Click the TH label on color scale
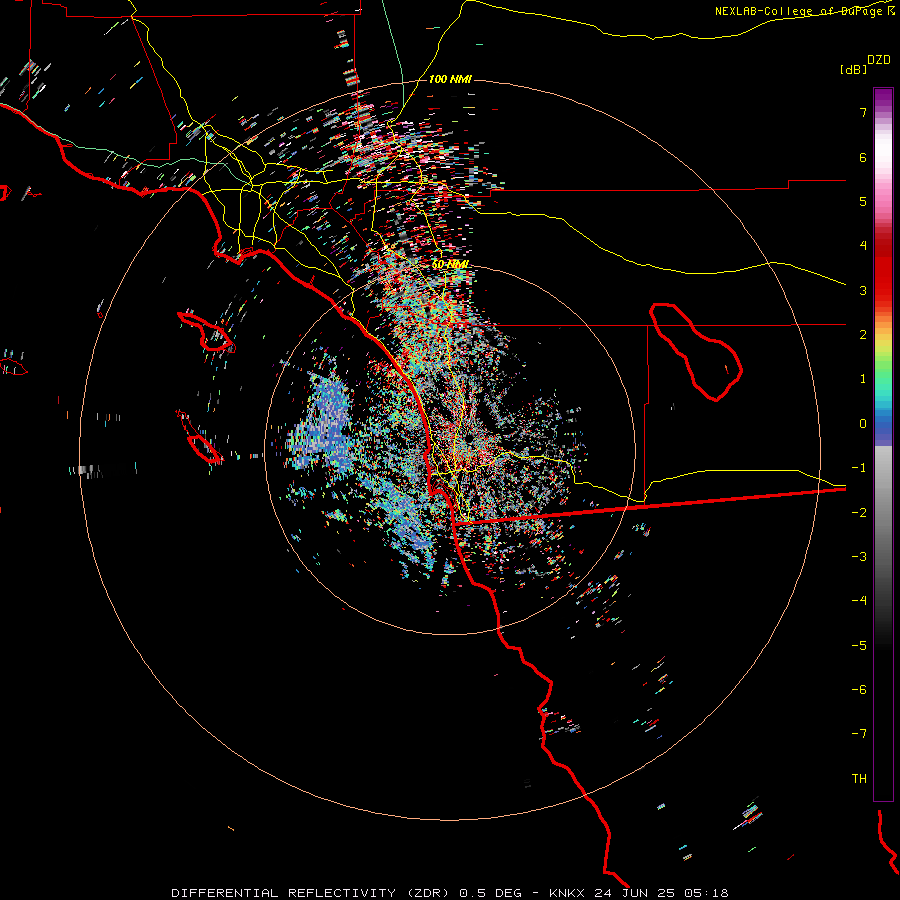The height and width of the screenshot is (900, 900). 859,778
